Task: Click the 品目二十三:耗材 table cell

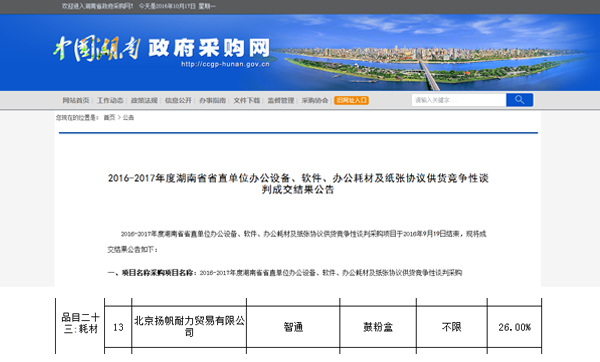Action: pyautogui.click(x=80, y=323)
